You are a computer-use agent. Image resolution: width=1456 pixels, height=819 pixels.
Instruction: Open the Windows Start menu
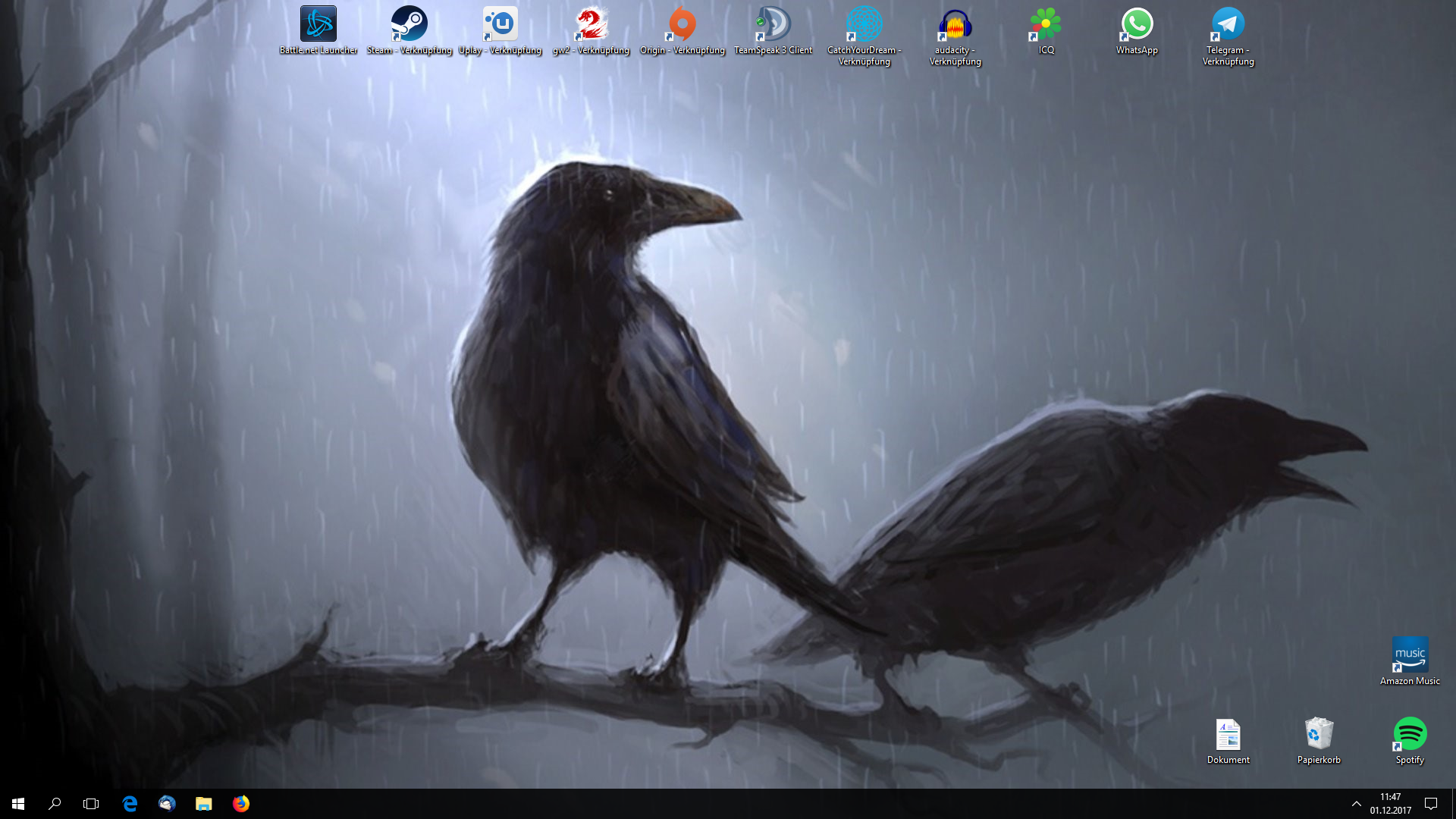point(18,804)
